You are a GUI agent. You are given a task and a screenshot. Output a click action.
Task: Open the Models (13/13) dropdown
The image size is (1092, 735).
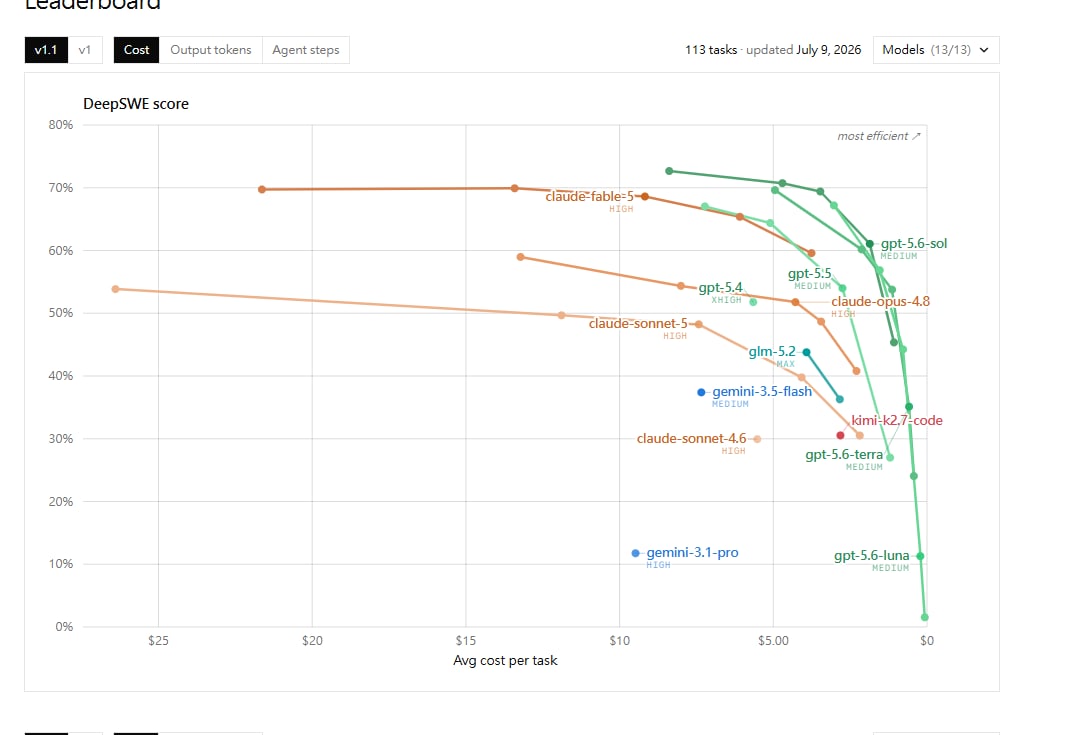[936, 50]
